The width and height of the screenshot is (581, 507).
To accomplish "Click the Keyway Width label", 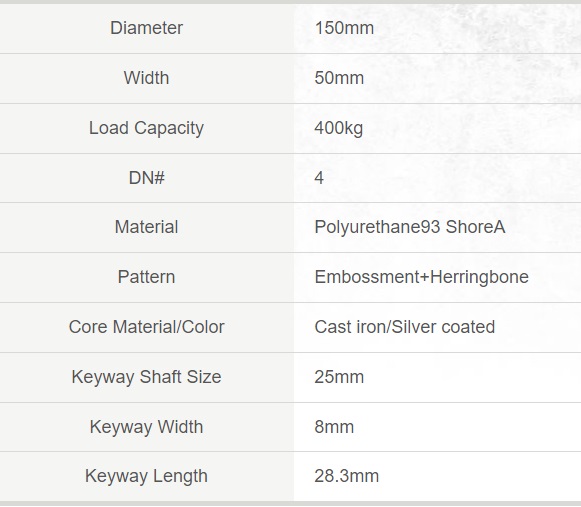I will [146, 427].
